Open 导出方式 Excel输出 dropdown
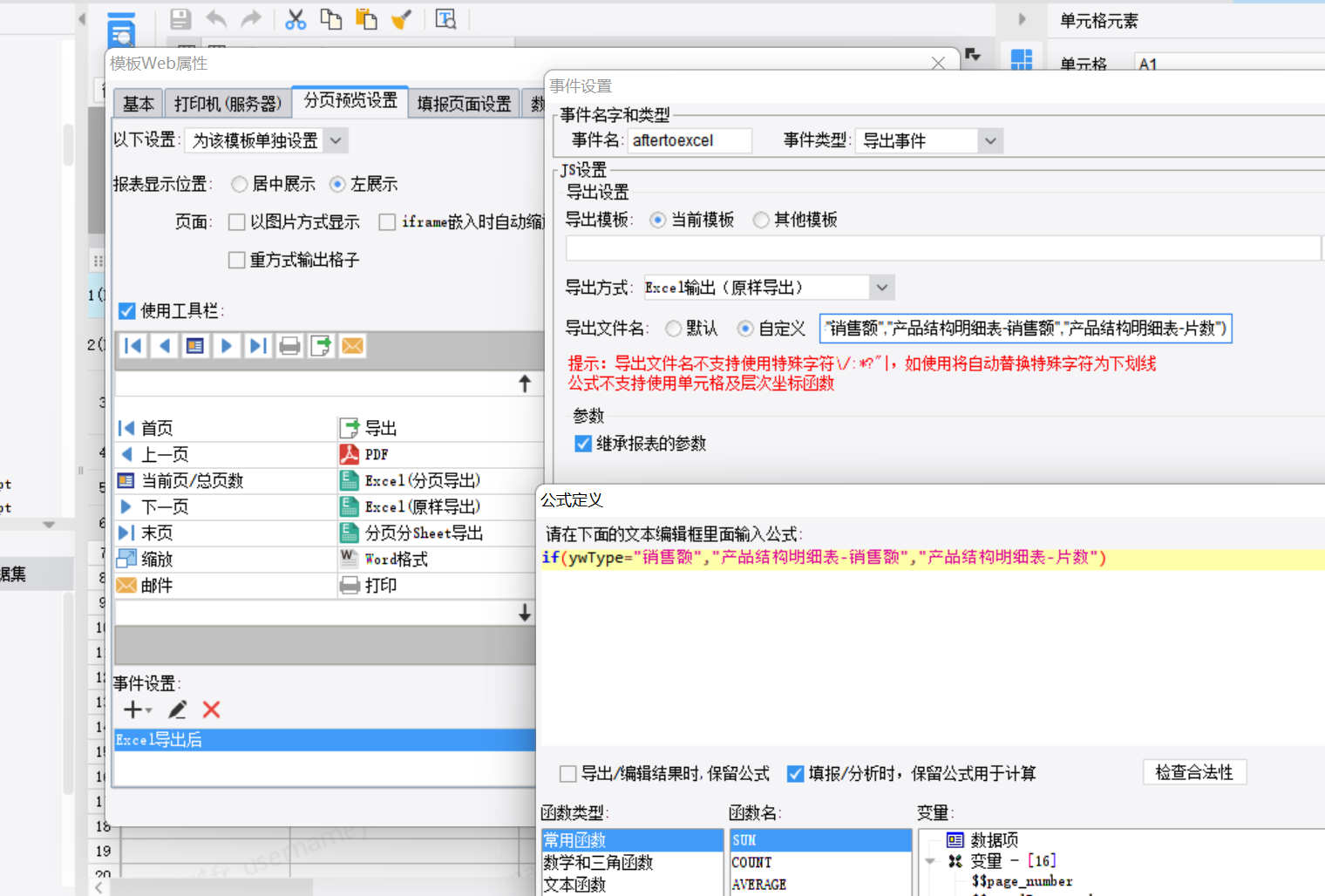The image size is (1325, 896). coord(881,288)
